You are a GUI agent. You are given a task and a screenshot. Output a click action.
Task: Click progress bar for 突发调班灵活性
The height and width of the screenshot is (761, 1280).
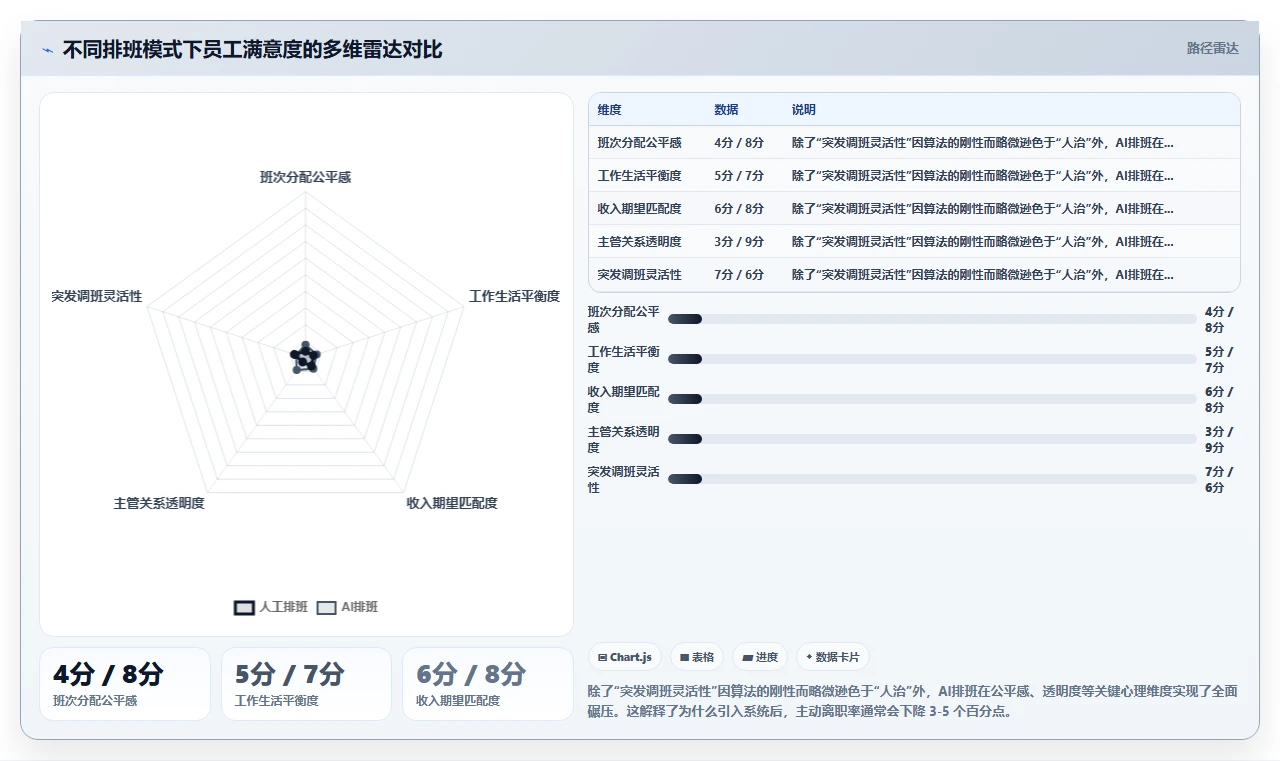click(932, 479)
